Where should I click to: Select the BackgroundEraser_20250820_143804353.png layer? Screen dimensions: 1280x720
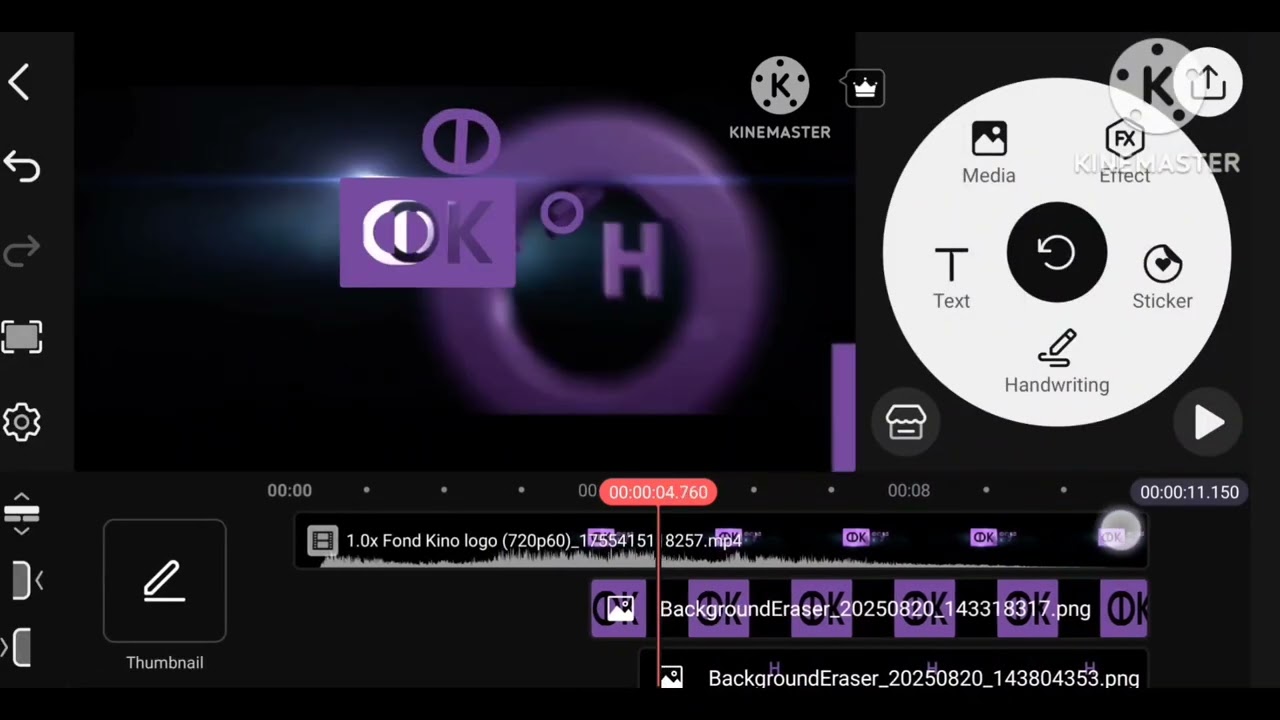[x=893, y=670]
